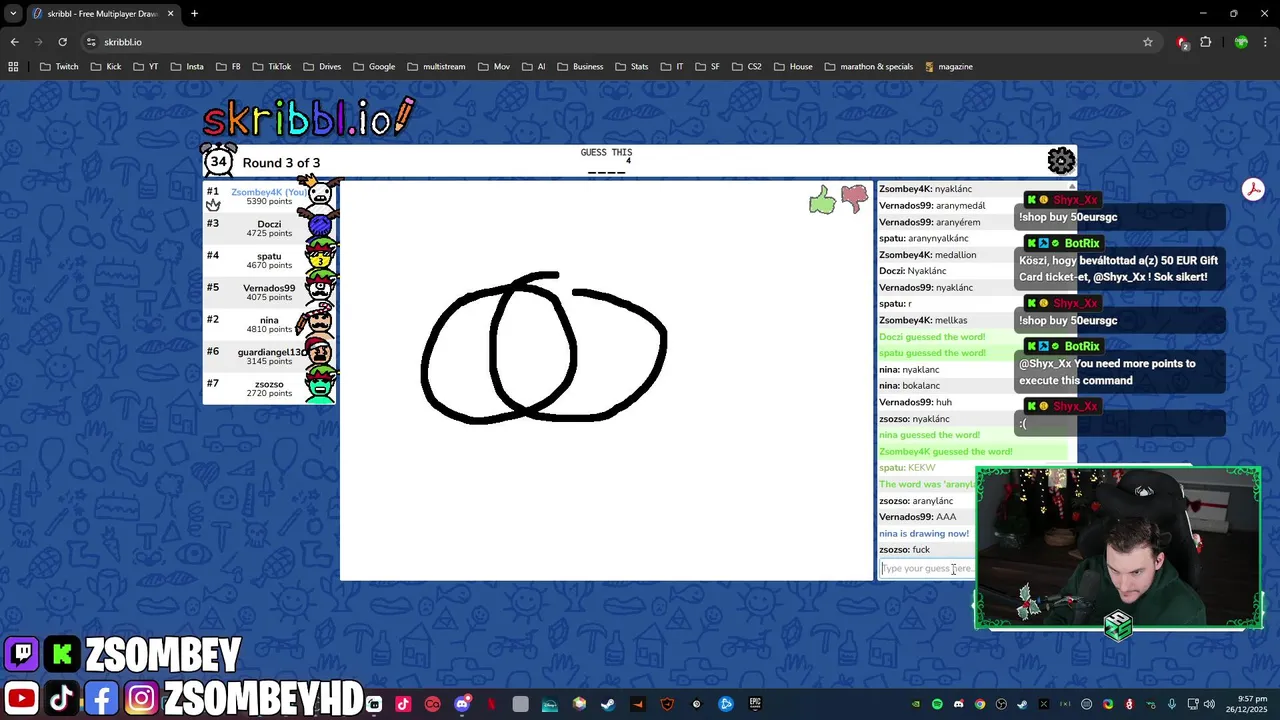Click the microphone icon in system tray

1172,704
